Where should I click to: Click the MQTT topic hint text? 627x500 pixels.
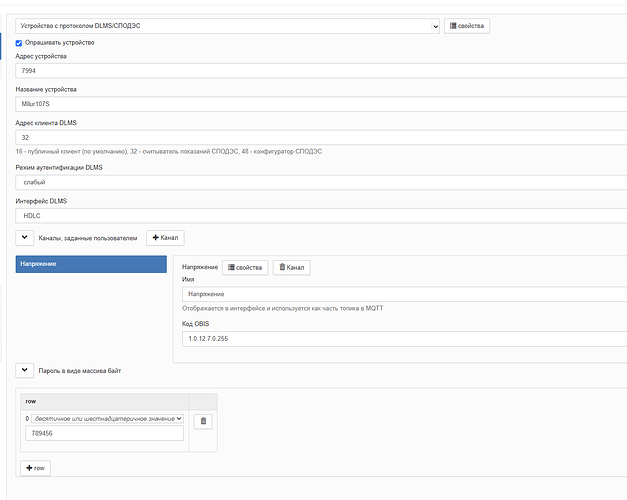[283, 308]
